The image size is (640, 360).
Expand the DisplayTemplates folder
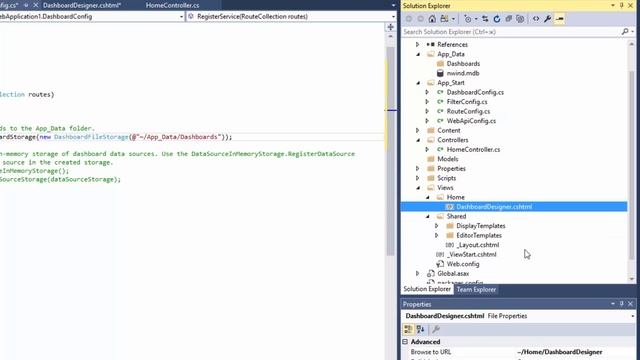tap(436, 226)
